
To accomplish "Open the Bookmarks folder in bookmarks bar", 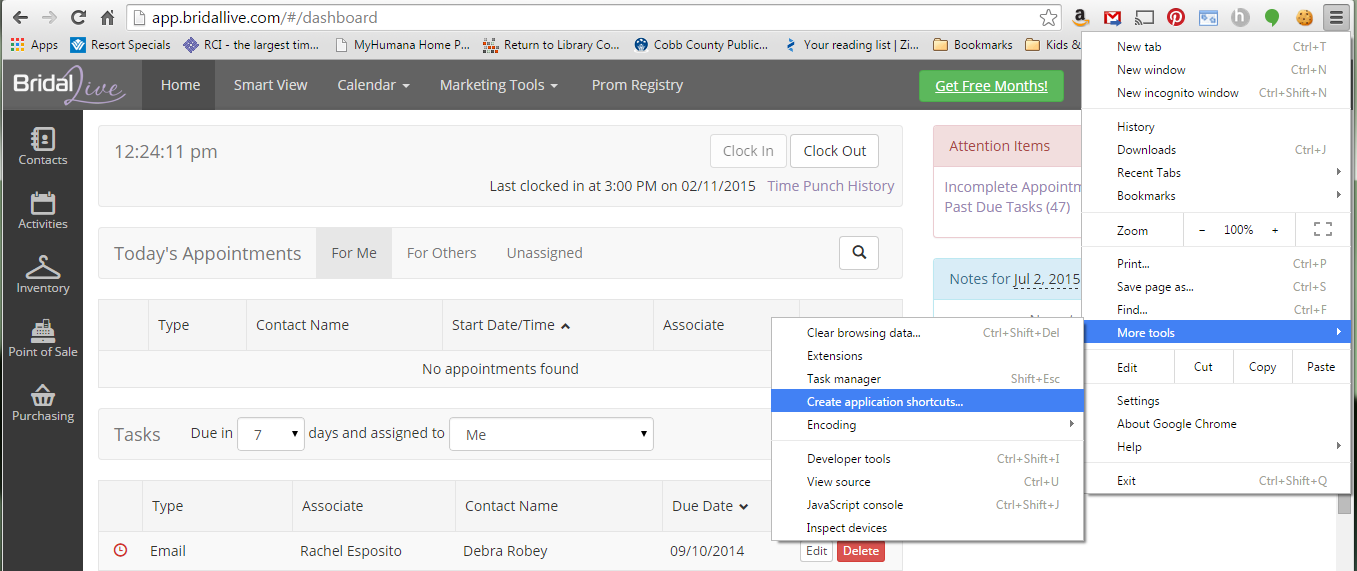I will point(973,45).
